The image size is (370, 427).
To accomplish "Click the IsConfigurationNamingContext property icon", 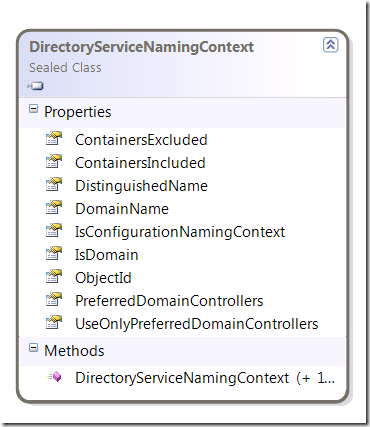I will tap(54, 230).
